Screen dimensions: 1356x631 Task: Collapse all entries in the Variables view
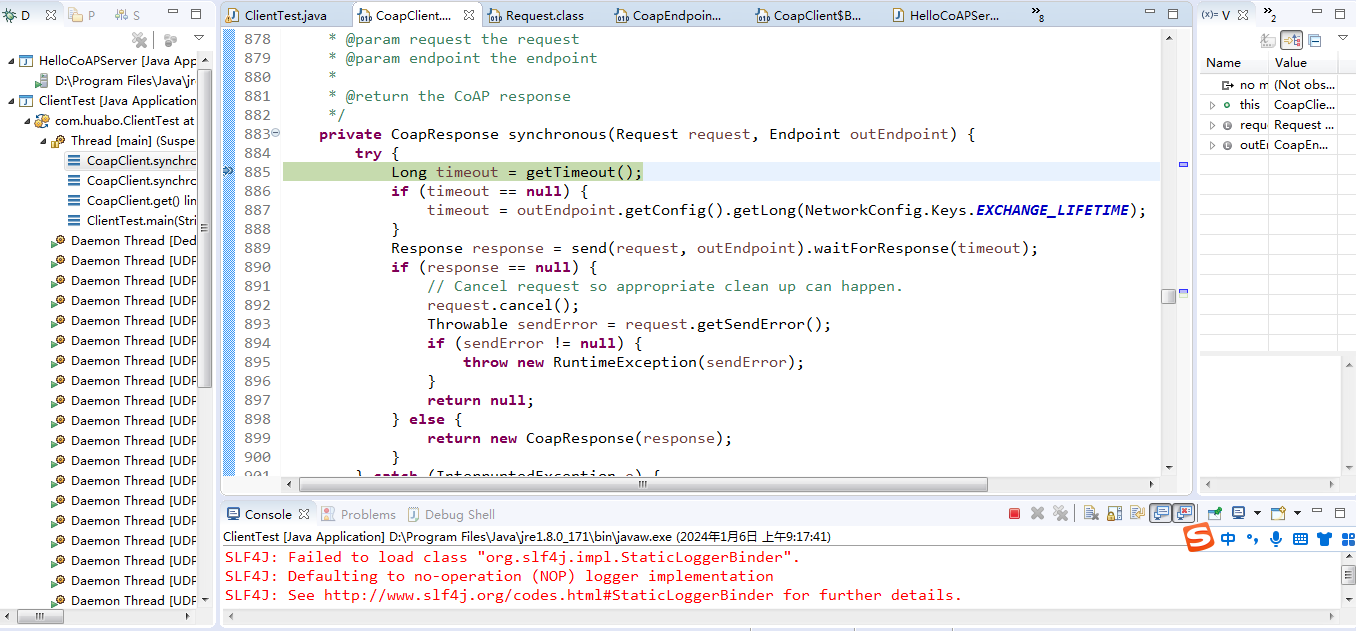tap(1315, 40)
